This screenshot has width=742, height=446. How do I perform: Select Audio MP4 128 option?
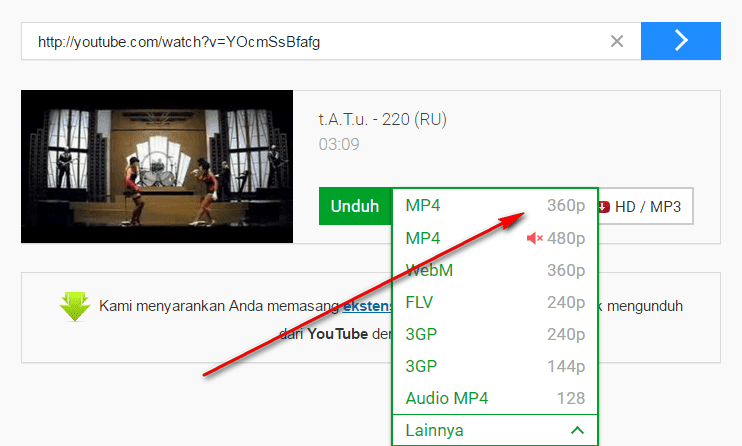[x=495, y=398]
